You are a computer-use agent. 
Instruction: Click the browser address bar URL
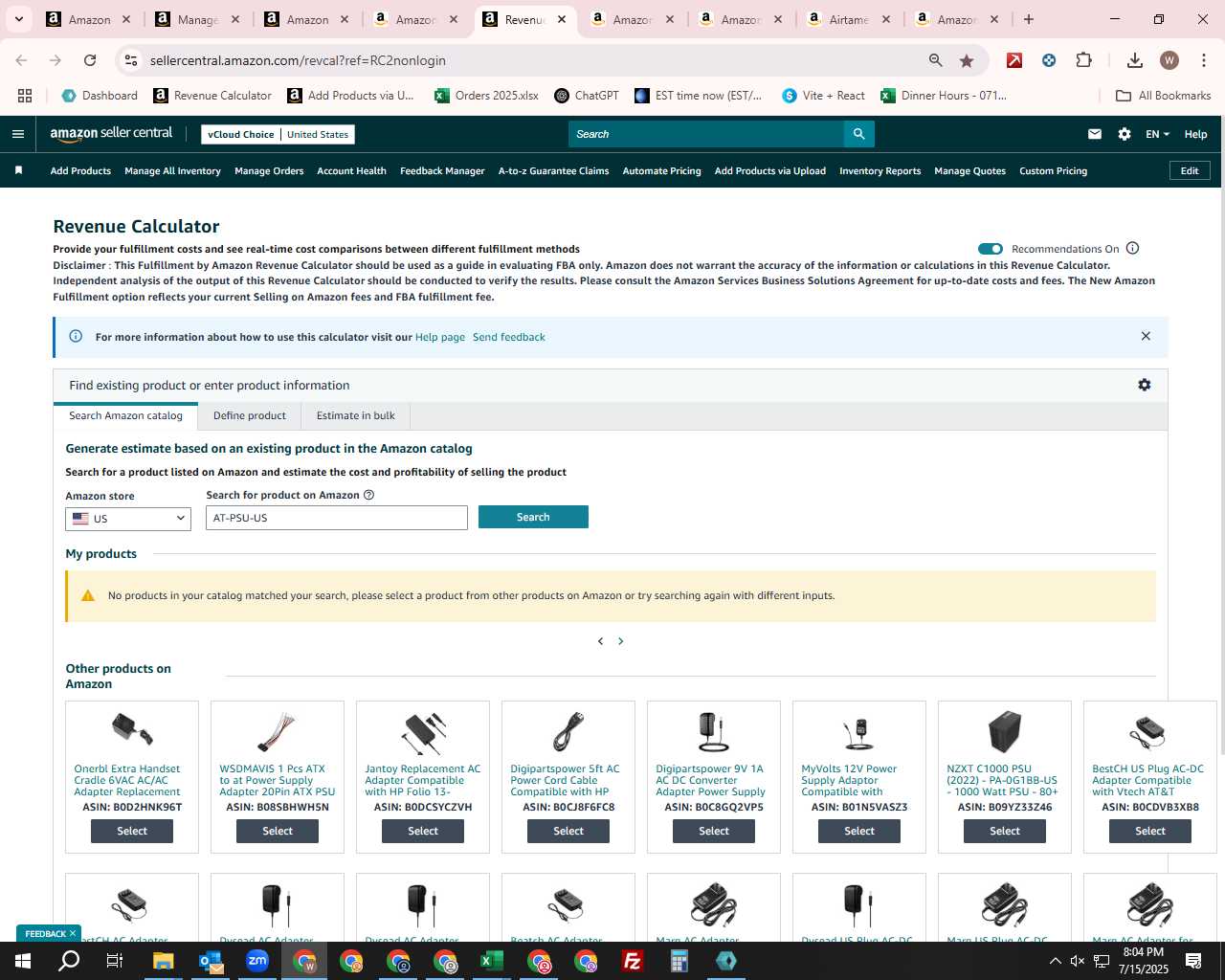click(x=298, y=60)
